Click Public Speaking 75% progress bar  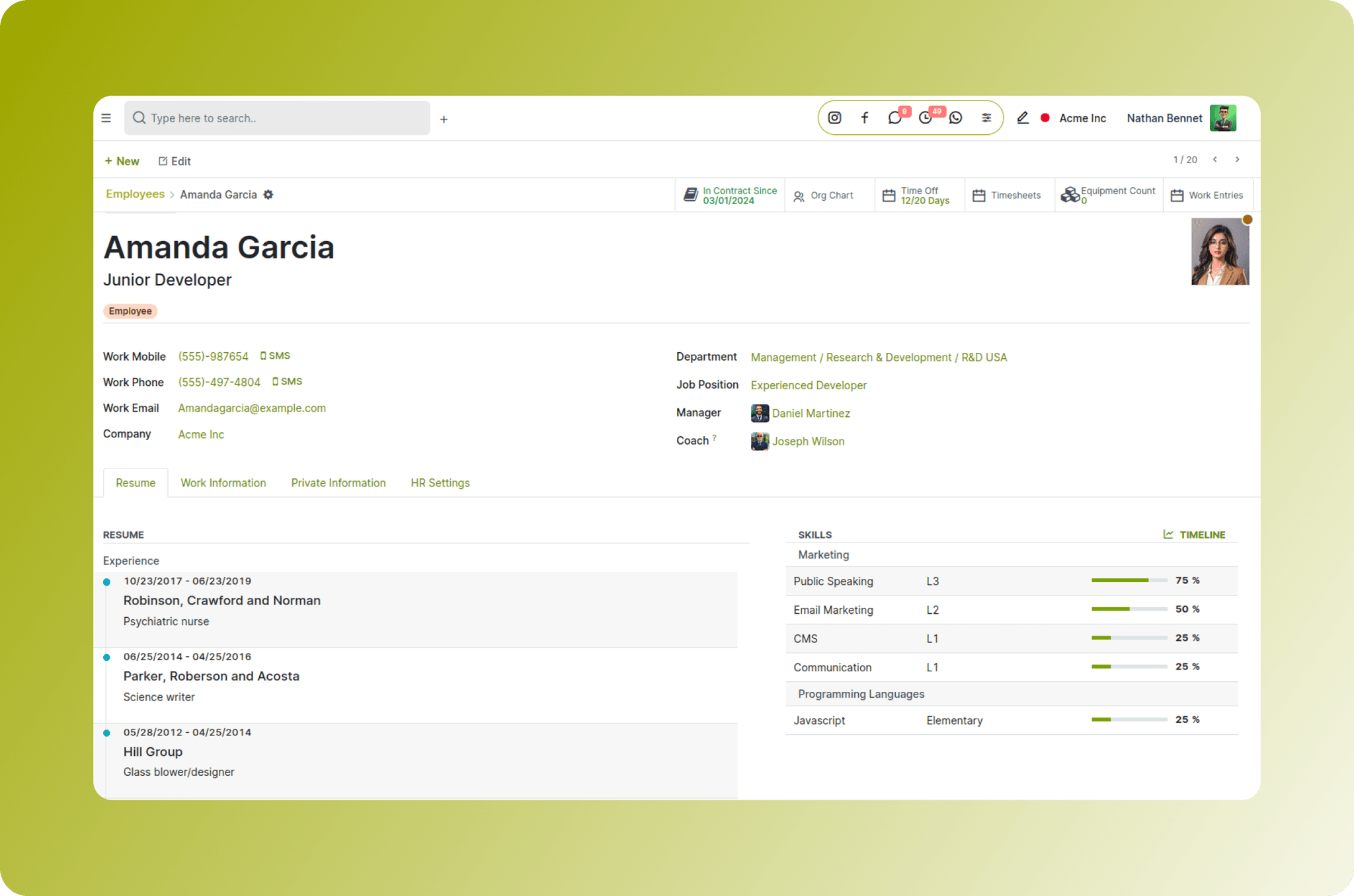click(x=1129, y=580)
